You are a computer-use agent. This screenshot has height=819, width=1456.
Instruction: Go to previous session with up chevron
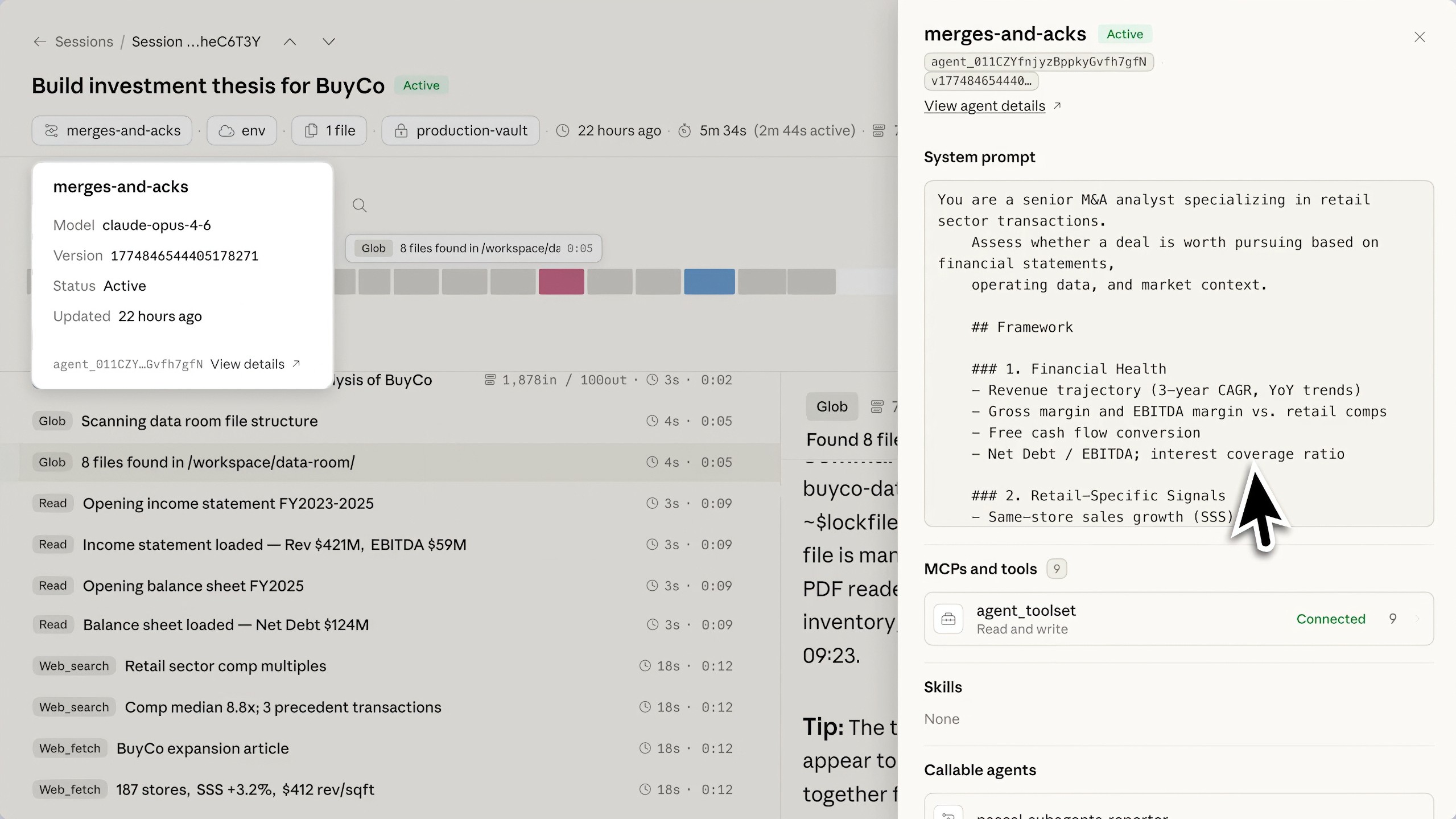pyautogui.click(x=290, y=42)
